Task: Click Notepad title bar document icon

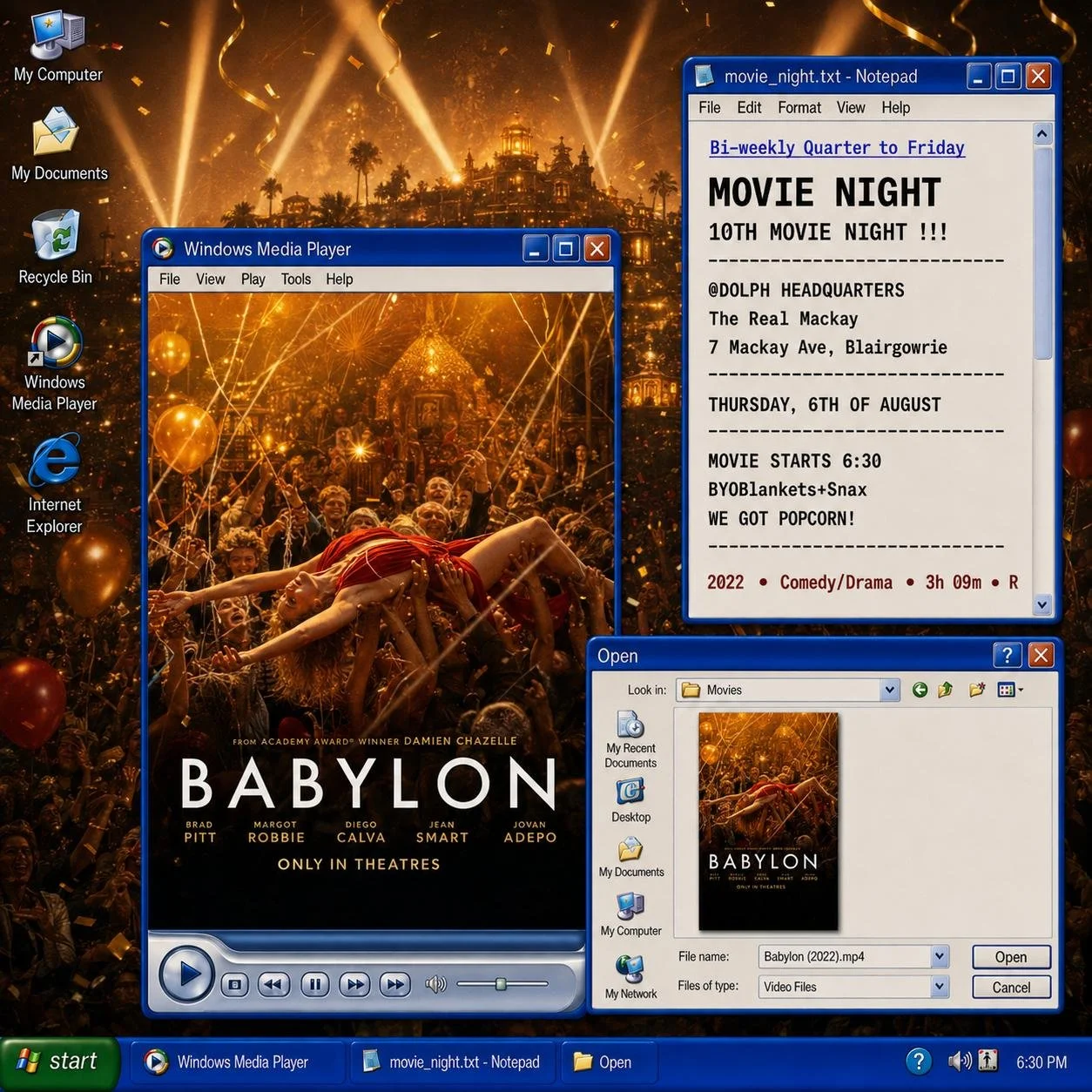Action: click(704, 77)
